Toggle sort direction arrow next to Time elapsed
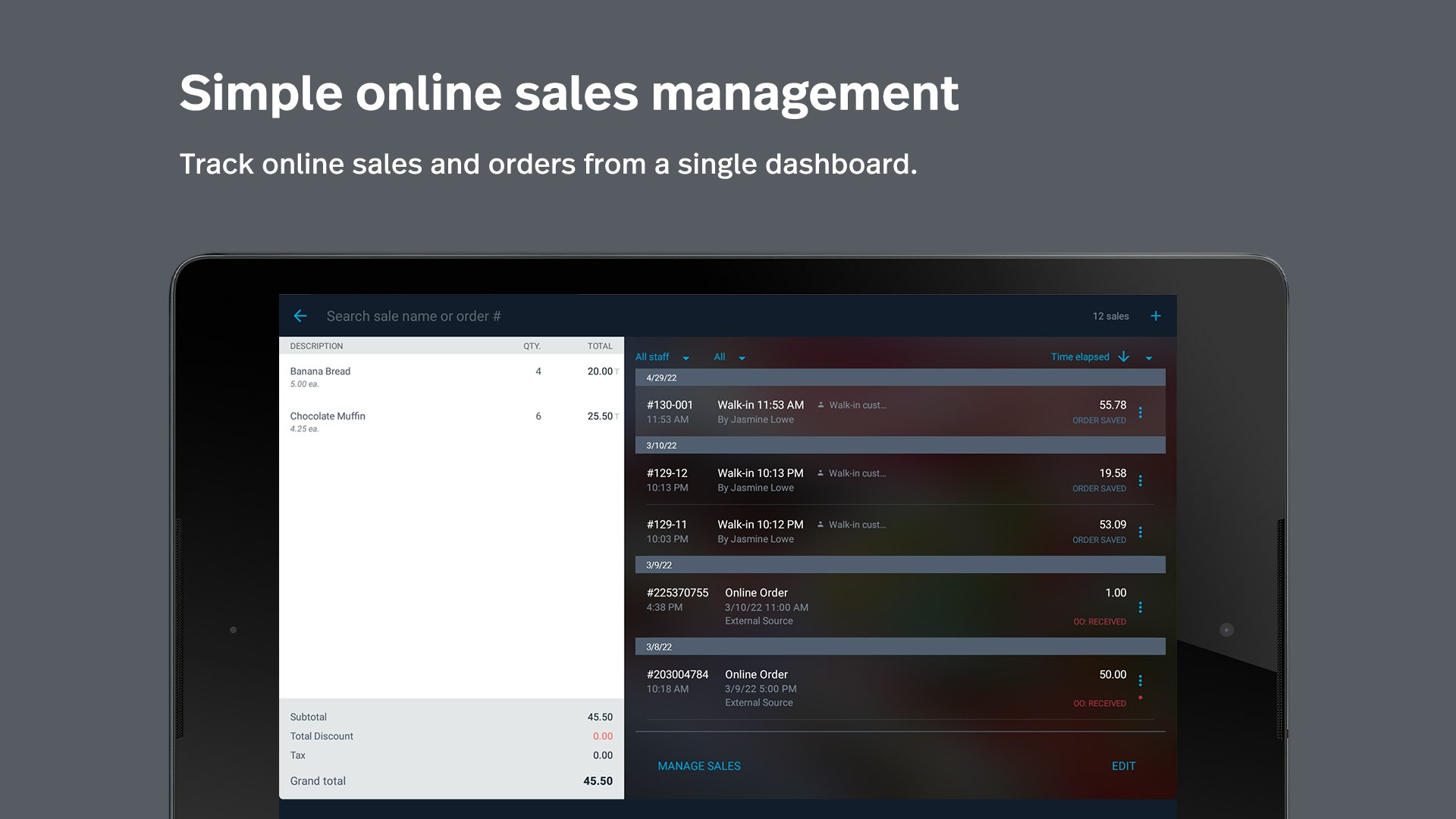Image resolution: width=1456 pixels, height=819 pixels. click(1124, 357)
